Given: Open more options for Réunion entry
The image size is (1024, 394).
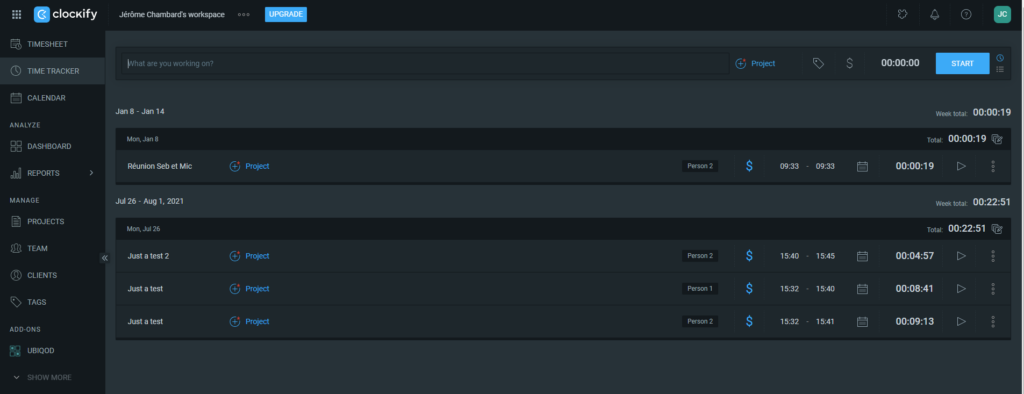Looking at the screenshot, I should coord(993,166).
